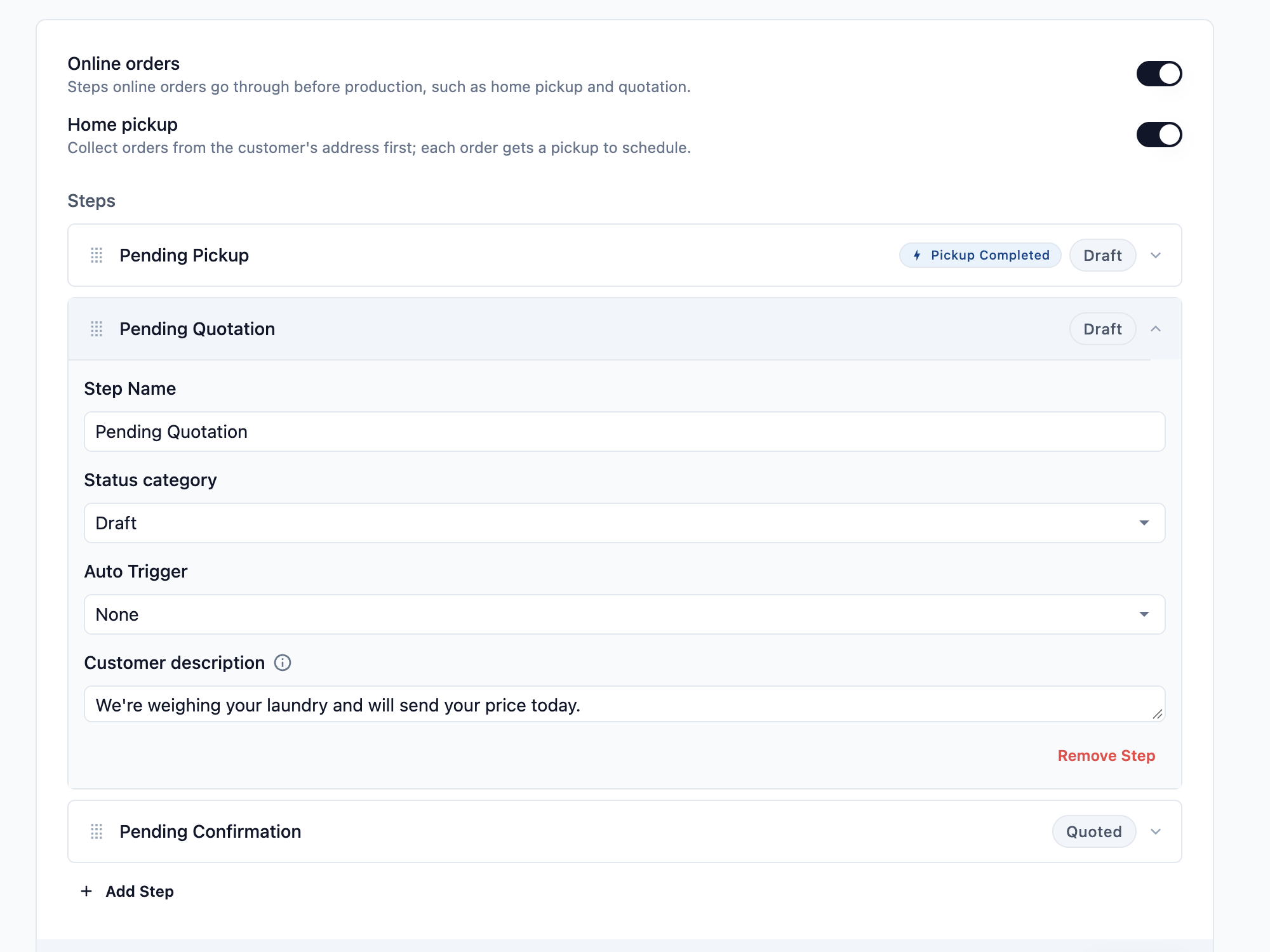
Task: Click the Online orders heading
Action: click(x=124, y=63)
